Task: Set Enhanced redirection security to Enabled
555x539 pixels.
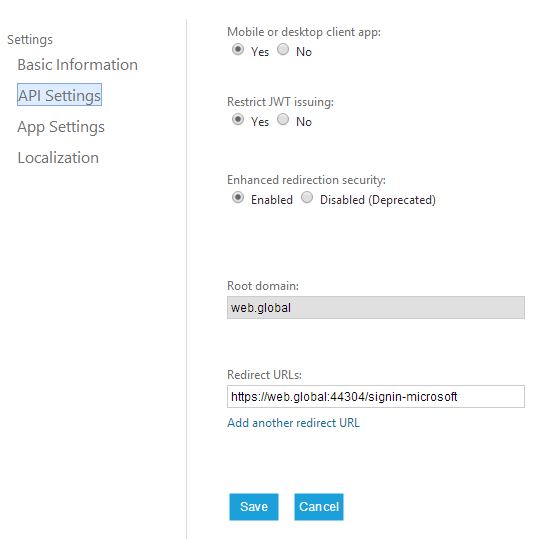Action: pyautogui.click(x=238, y=197)
